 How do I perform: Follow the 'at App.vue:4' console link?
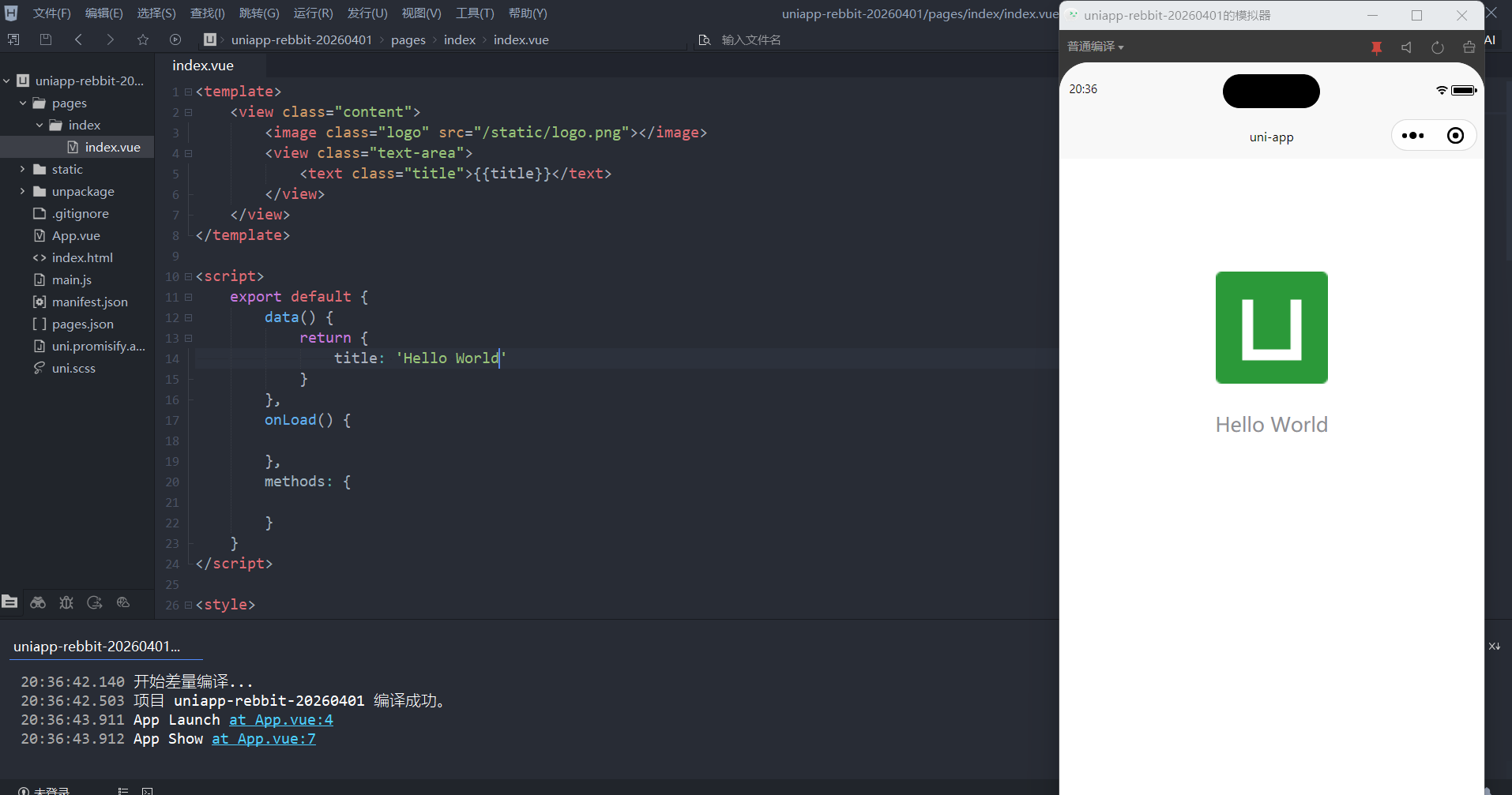tap(281, 720)
